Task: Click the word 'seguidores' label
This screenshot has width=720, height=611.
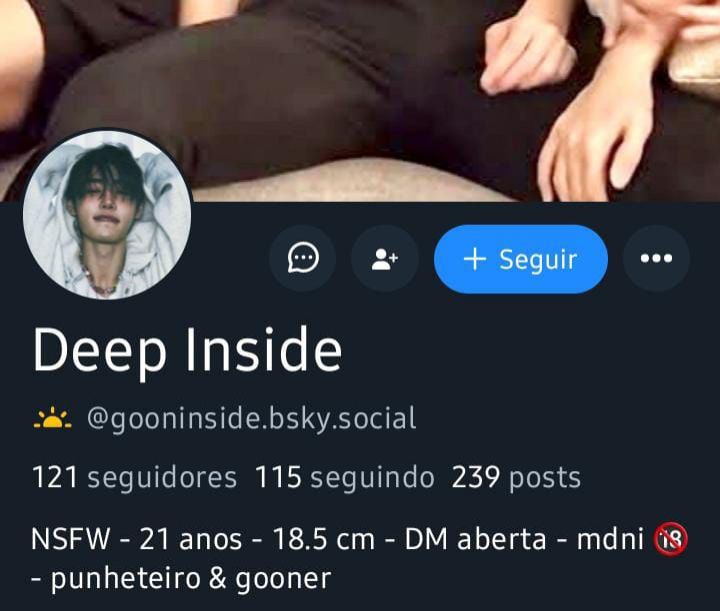Action: (x=162, y=478)
